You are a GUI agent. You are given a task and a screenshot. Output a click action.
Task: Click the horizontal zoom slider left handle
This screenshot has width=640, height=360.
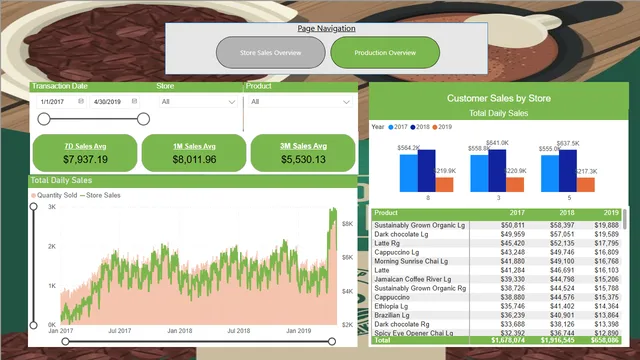tap(65, 341)
